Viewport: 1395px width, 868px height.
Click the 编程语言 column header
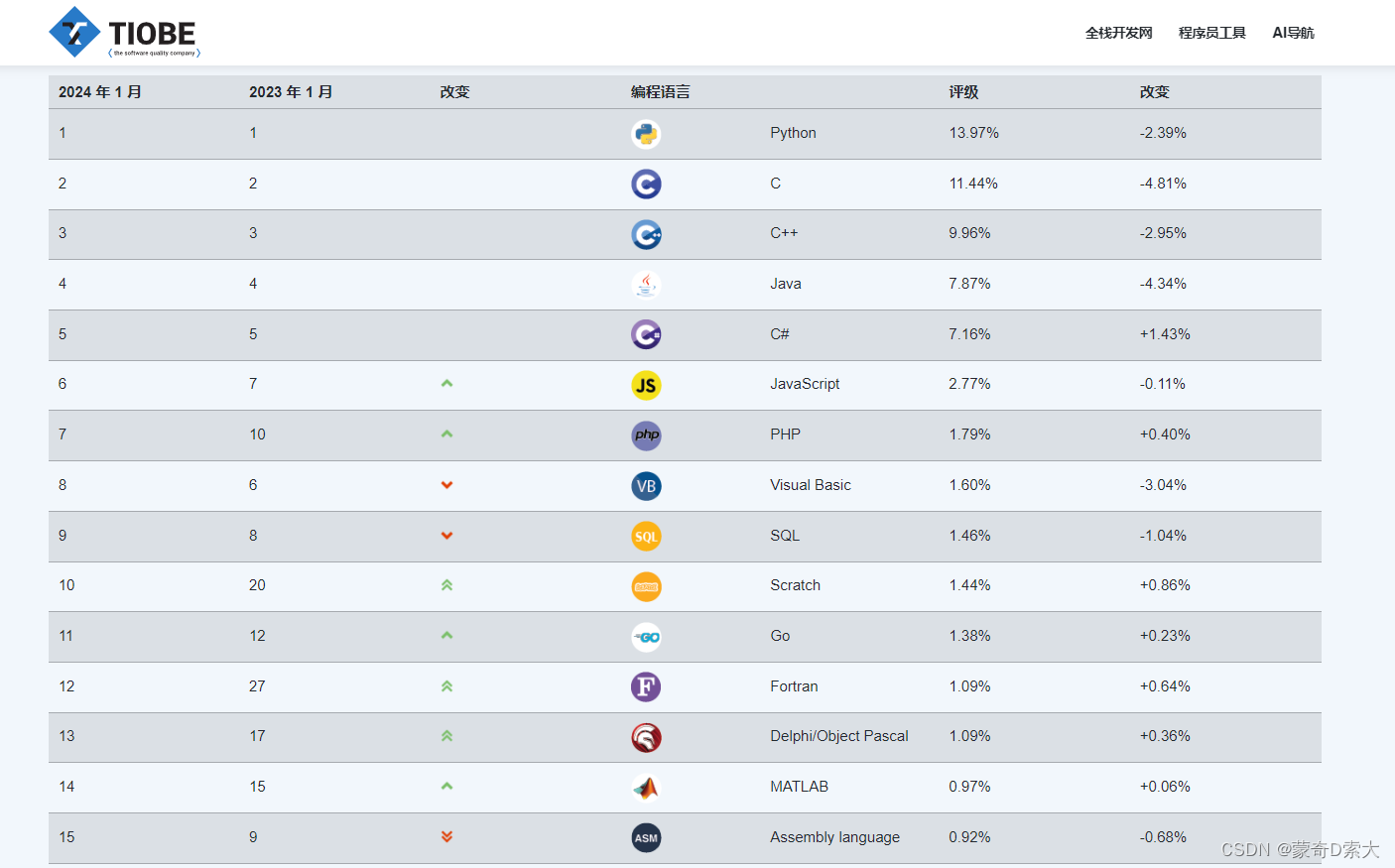pyautogui.click(x=661, y=91)
